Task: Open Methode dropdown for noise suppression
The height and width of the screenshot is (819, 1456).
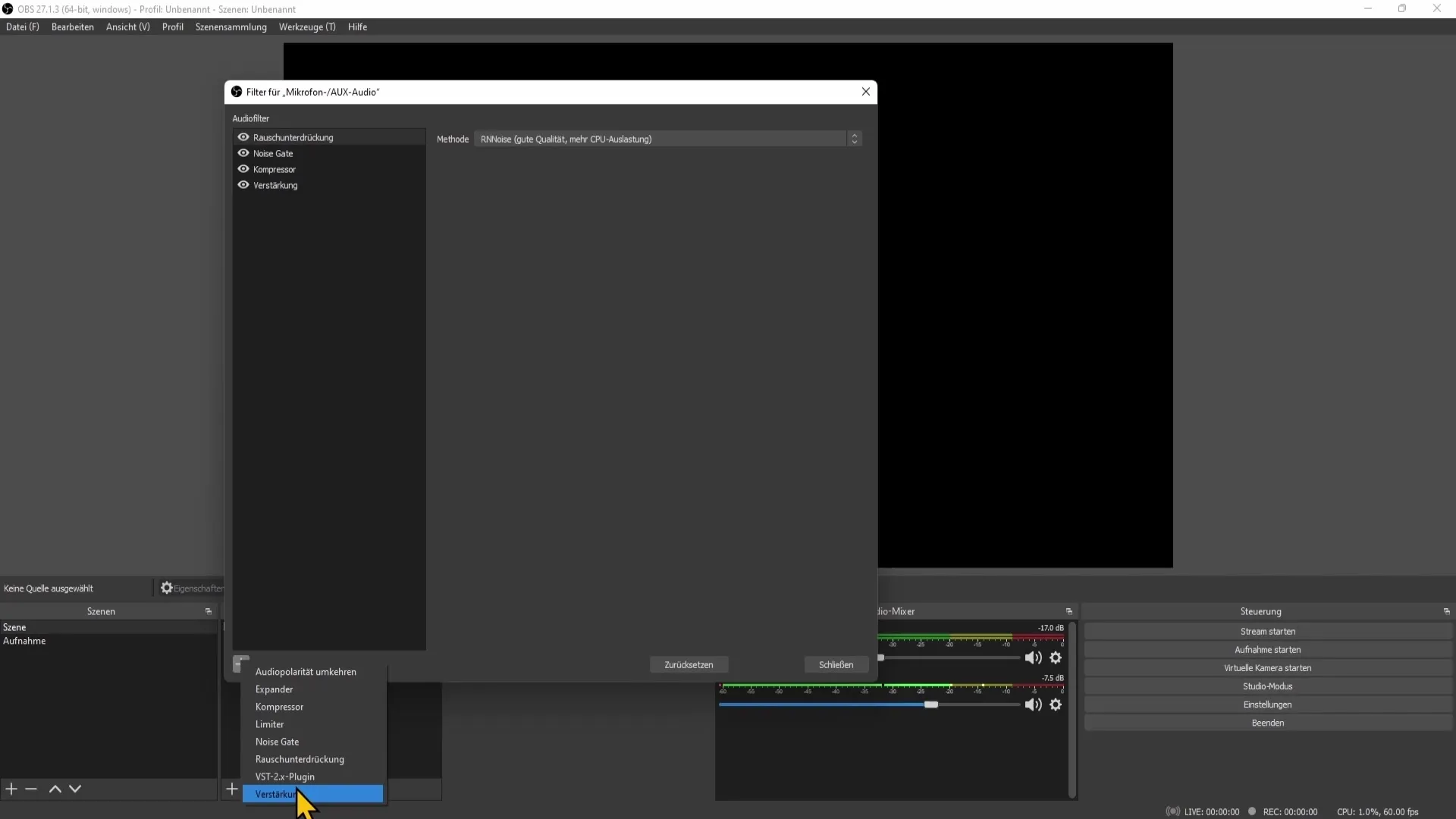Action: click(x=856, y=139)
